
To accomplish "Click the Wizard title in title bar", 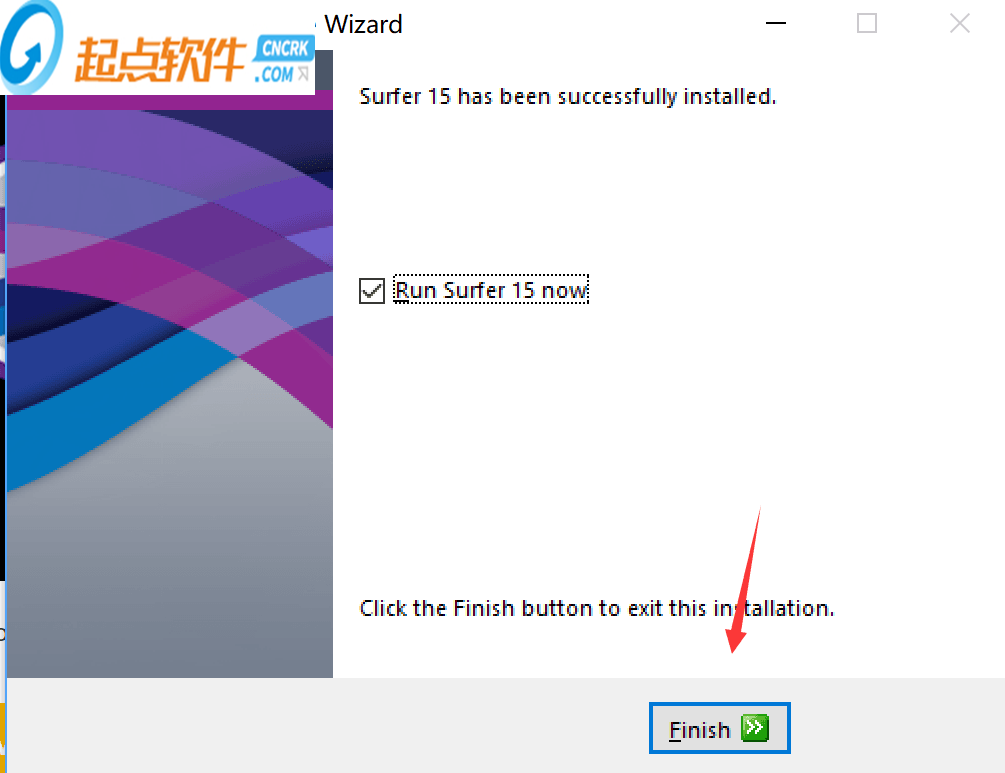I will tap(363, 24).
